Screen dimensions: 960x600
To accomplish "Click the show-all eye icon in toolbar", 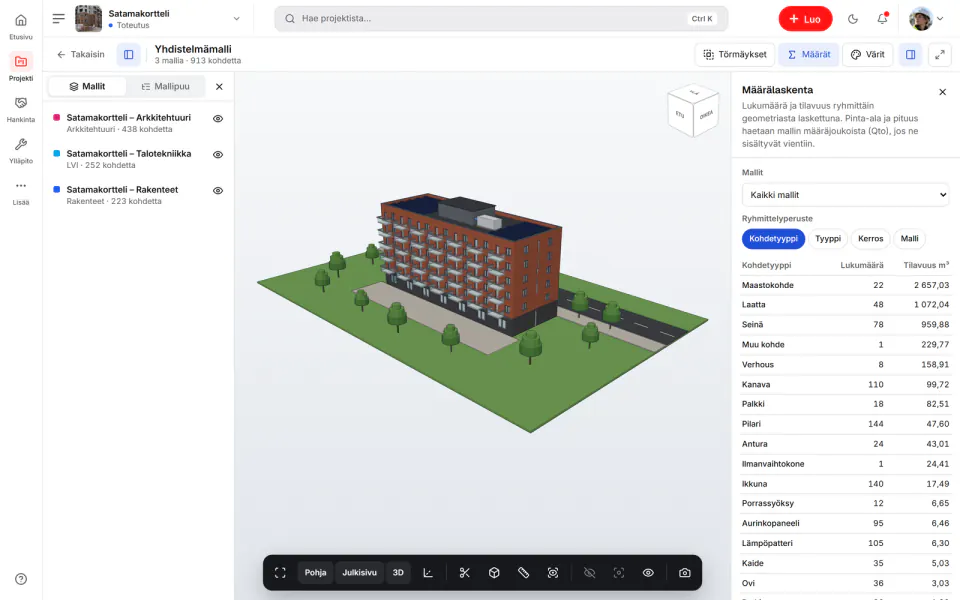I will point(648,573).
